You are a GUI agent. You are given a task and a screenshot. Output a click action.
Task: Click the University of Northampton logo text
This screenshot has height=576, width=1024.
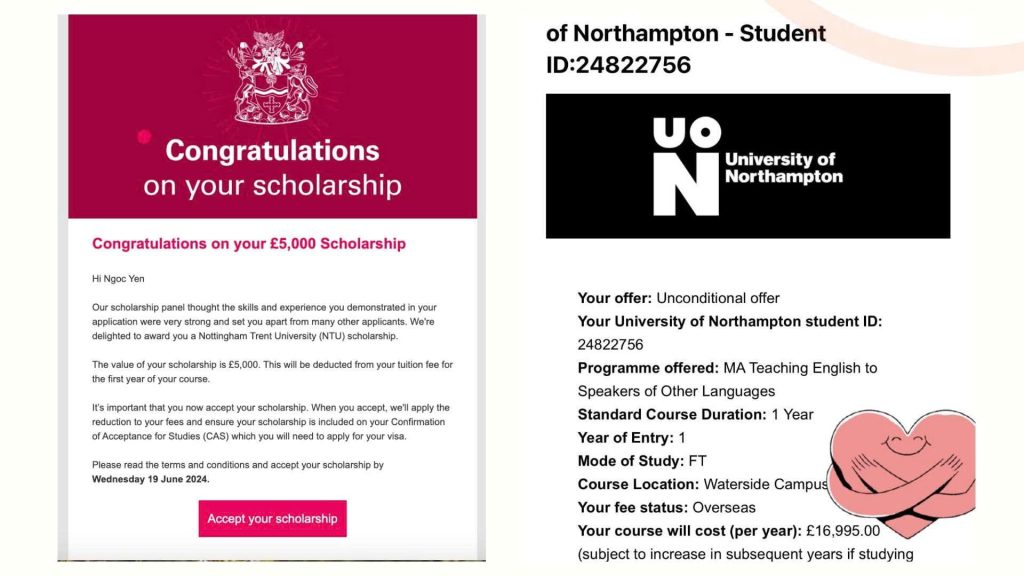pyautogui.click(x=783, y=168)
